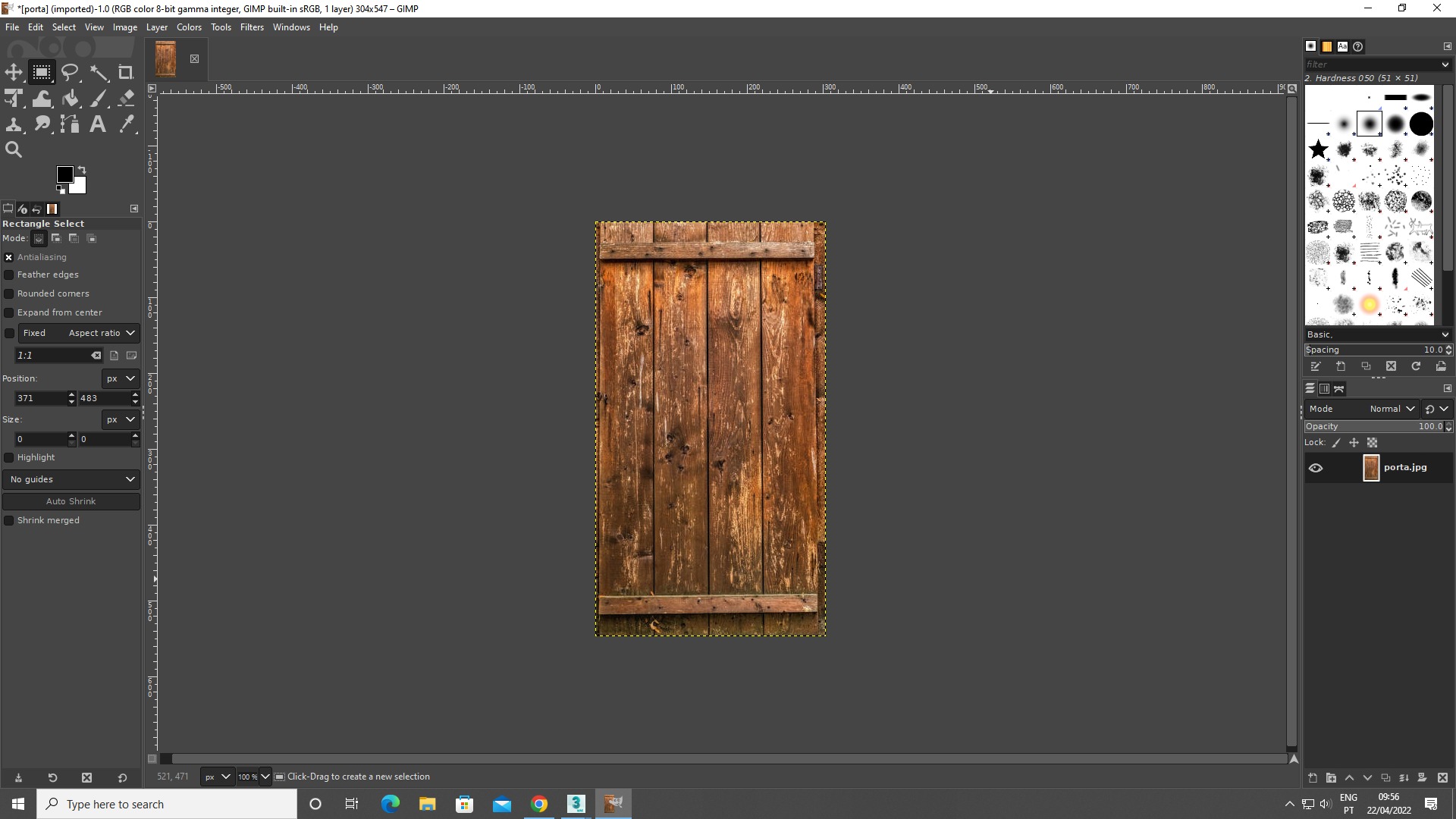Enable Feather edges option

(x=9, y=275)
